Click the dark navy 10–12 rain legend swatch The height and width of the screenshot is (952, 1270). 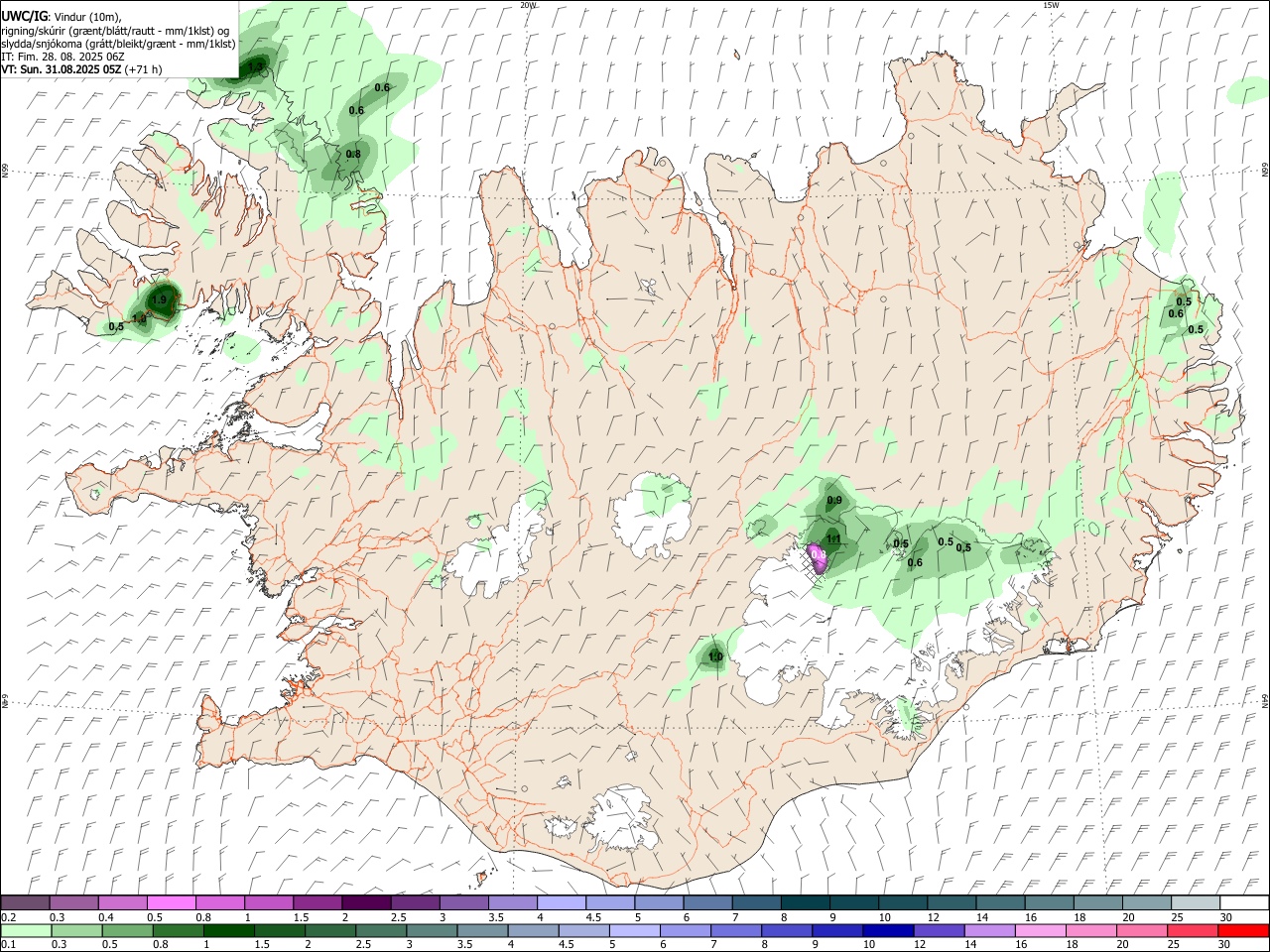888,930
